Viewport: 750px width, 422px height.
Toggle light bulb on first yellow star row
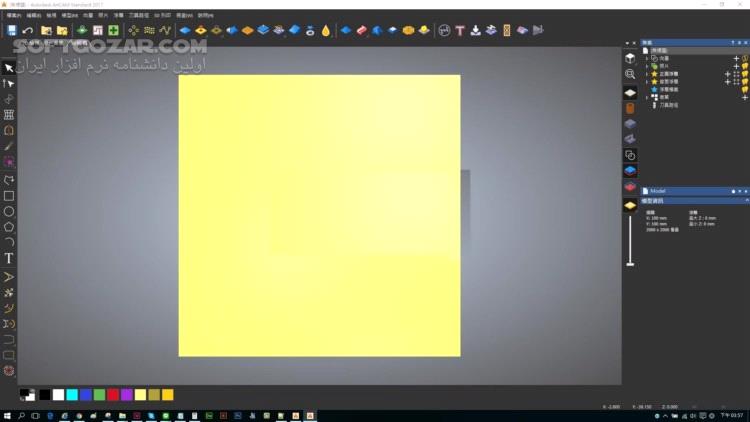[745, 74]
